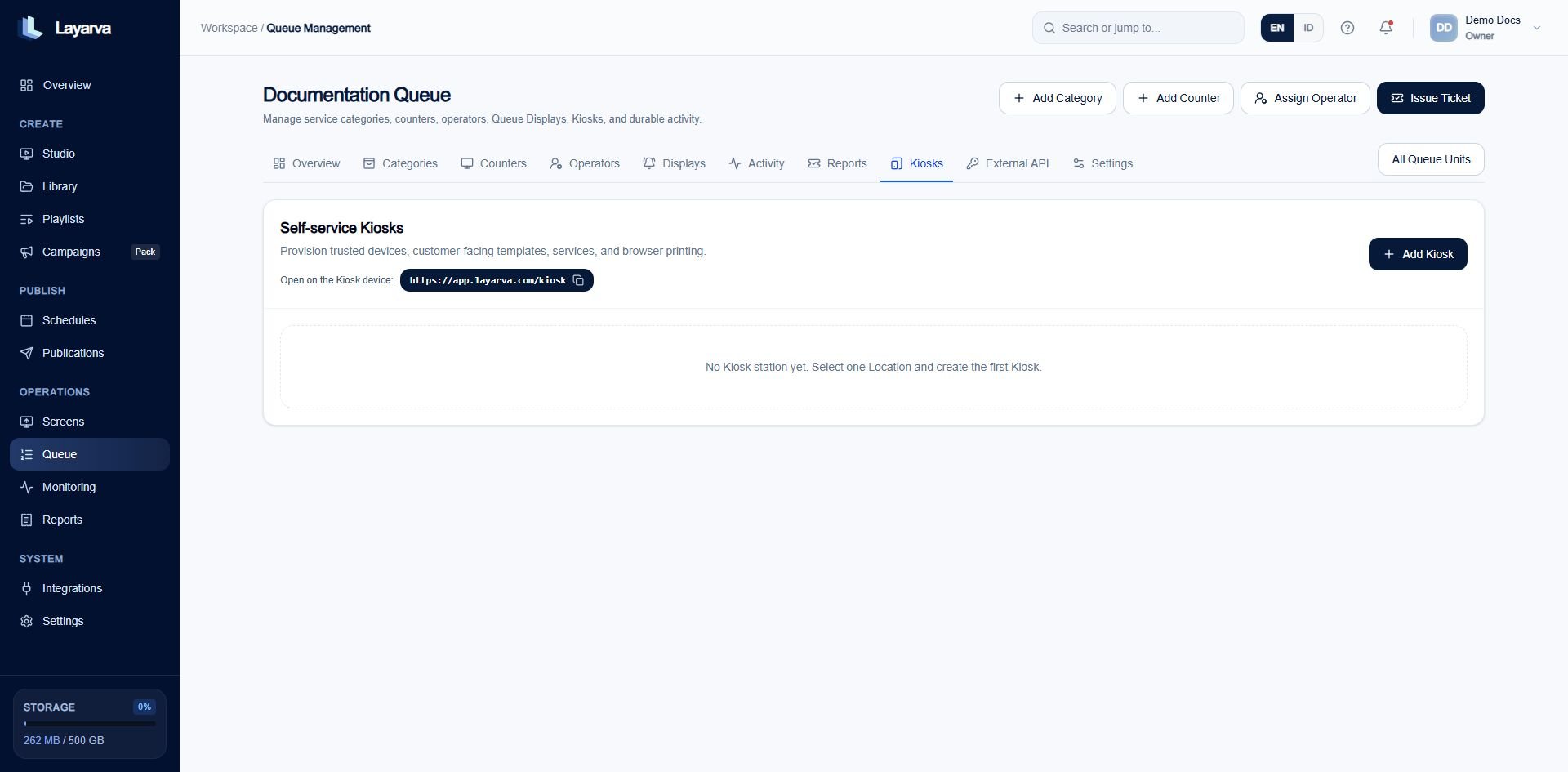
Task: Click the 262 MB / 500 GB storage text
Action: pos(64,740)
